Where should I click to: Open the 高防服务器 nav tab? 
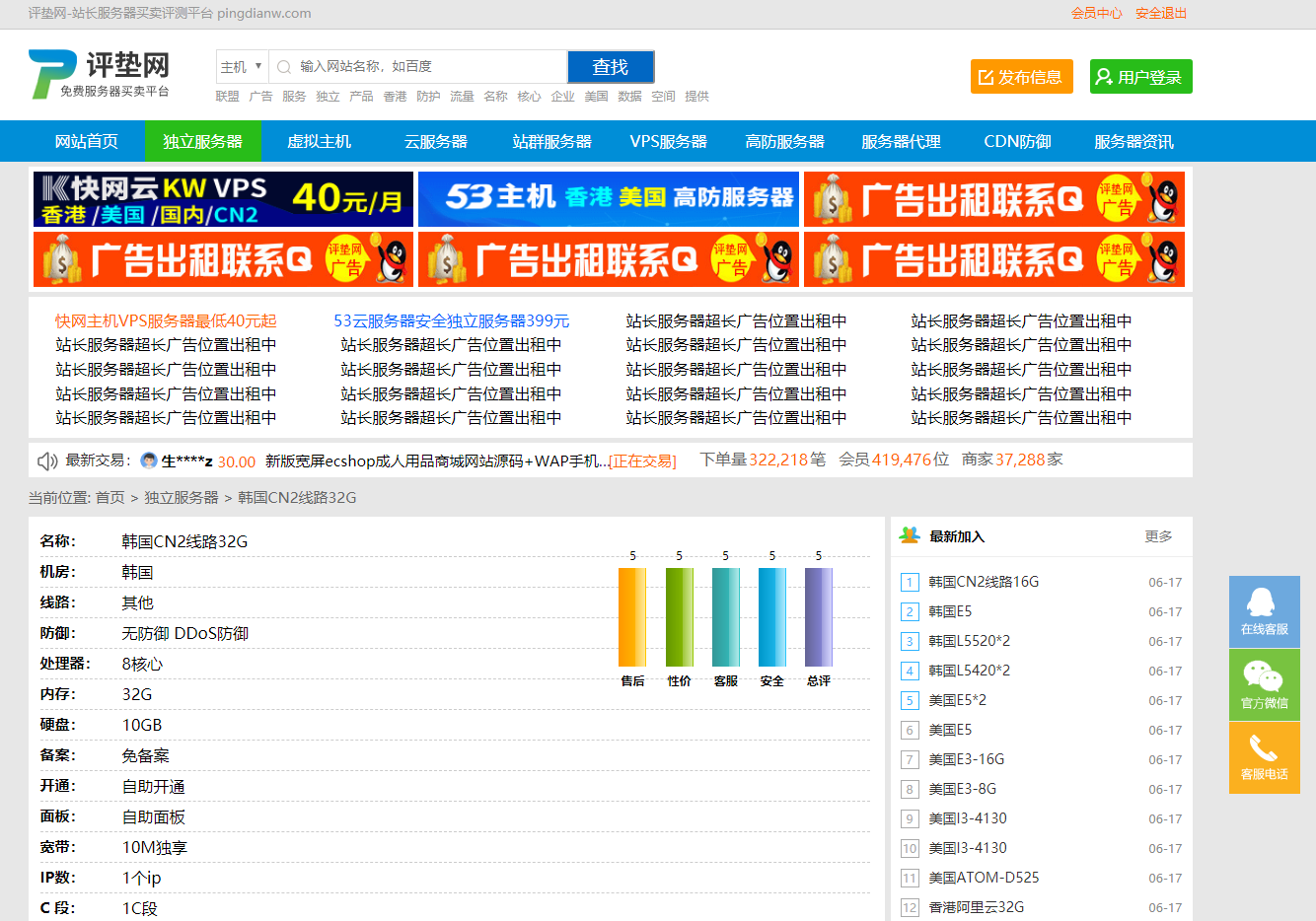[784, 141]
